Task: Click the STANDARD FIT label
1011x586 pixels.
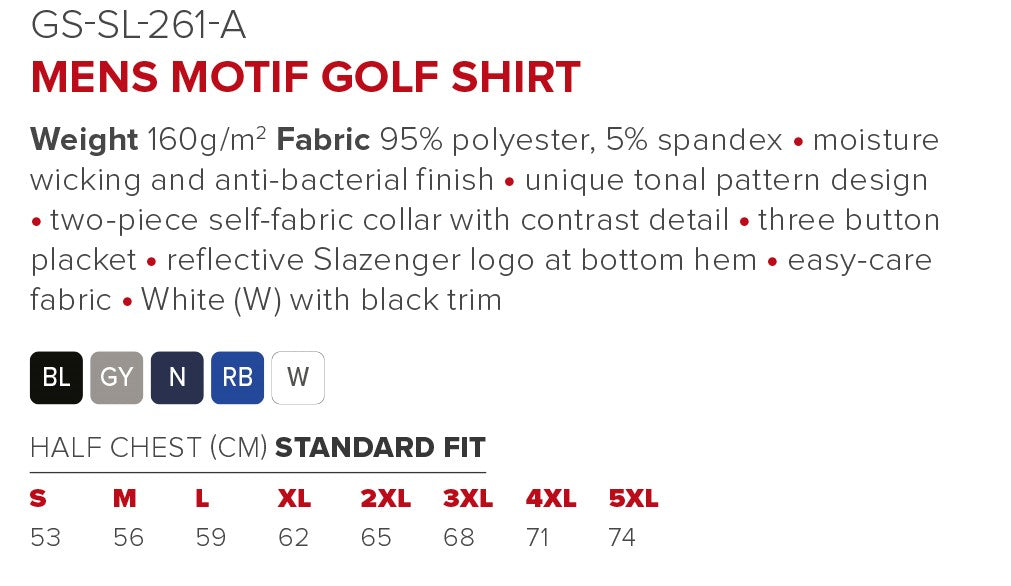Action: [380, 447]
